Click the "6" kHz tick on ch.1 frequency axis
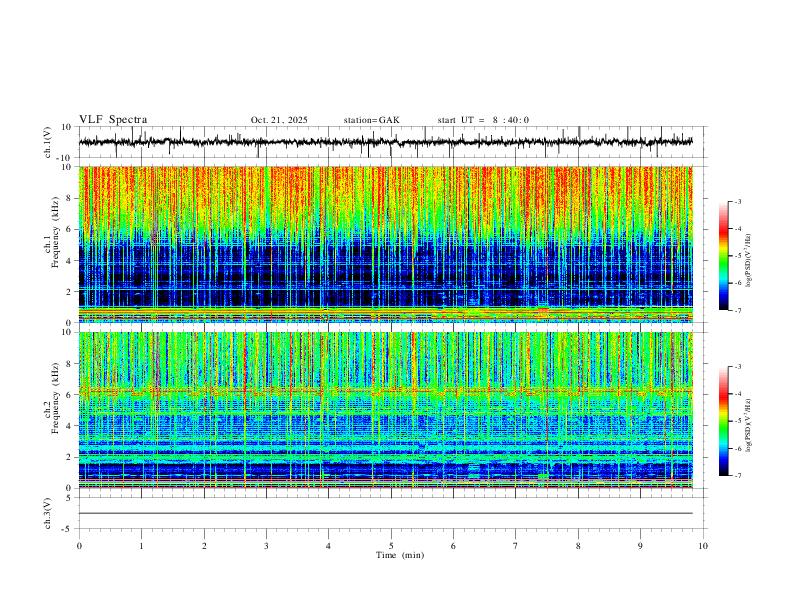Screen dimensions: 792x612 coord(70,229)
